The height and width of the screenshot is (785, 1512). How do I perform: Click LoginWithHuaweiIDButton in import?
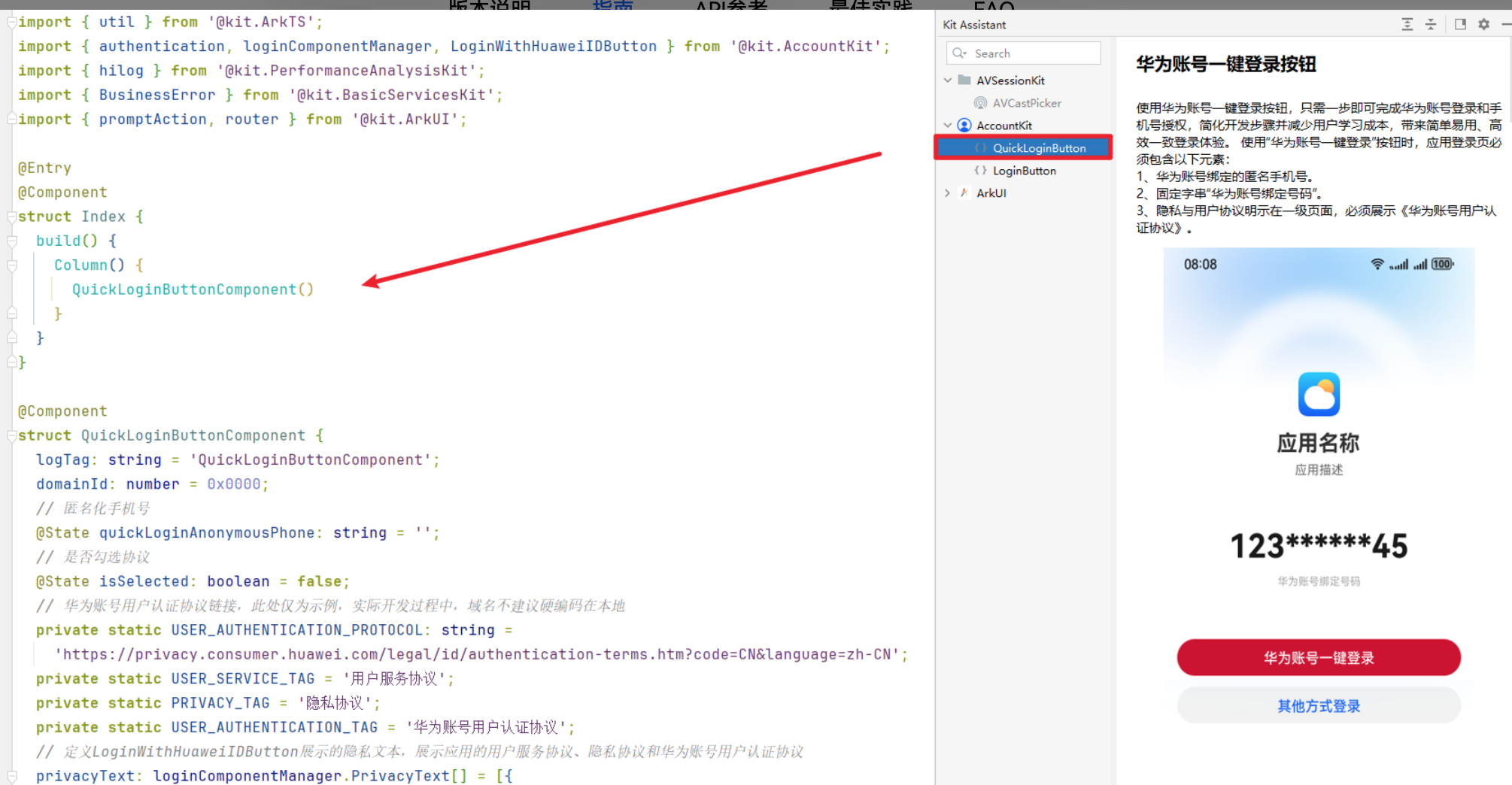(x=554, y=46)
